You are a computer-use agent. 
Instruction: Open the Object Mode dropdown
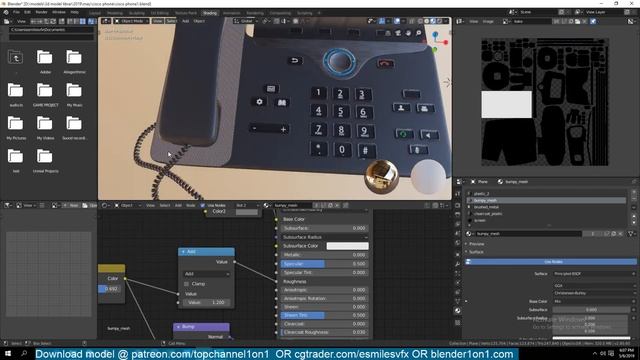(x=131, y=21)
